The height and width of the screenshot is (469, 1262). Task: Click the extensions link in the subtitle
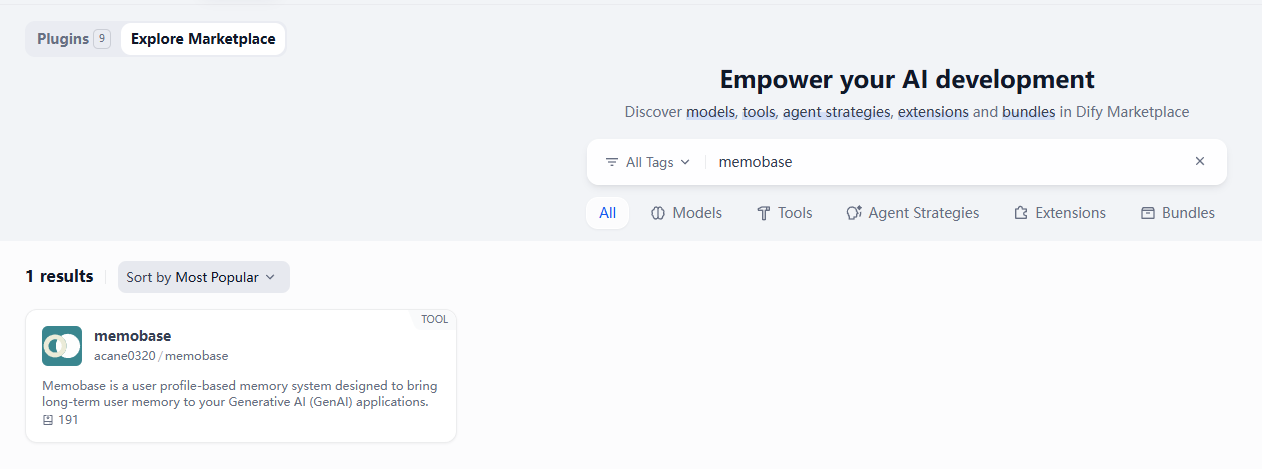933,112
